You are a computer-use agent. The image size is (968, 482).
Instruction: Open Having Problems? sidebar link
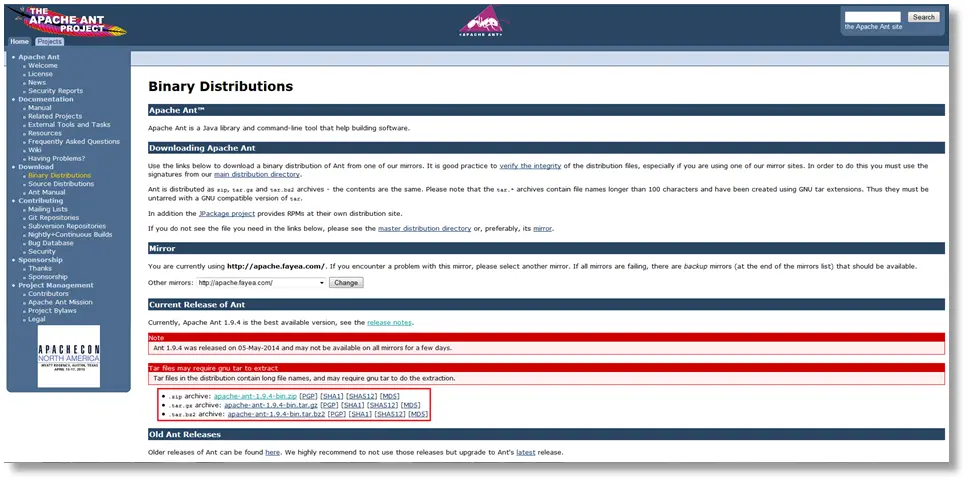pyautogui.click(x=57, y=159)
